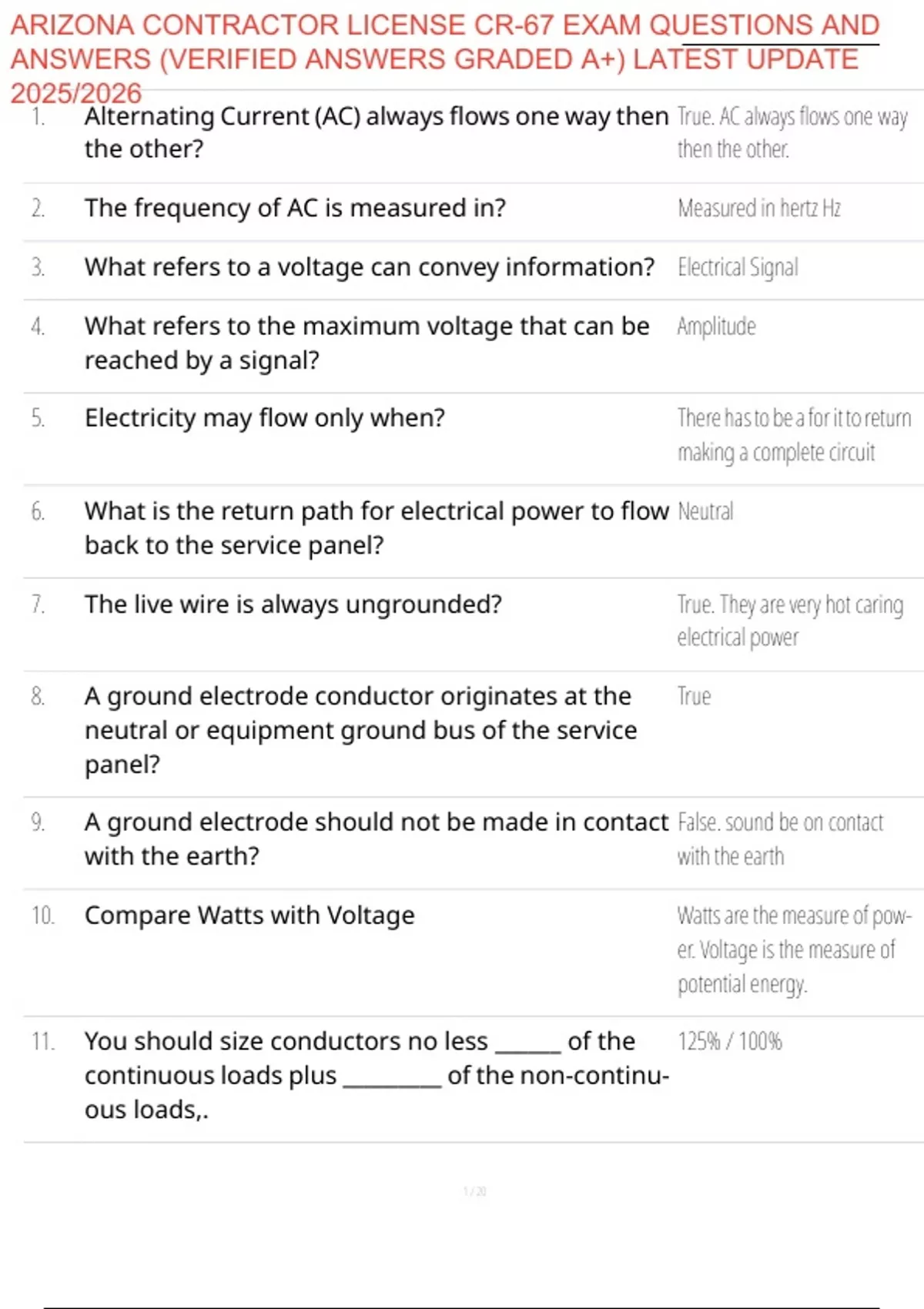The height and width of the screenshot is (1309, 924).
Task: Click question 1 about Alternating Current
Action: point(376,132)
